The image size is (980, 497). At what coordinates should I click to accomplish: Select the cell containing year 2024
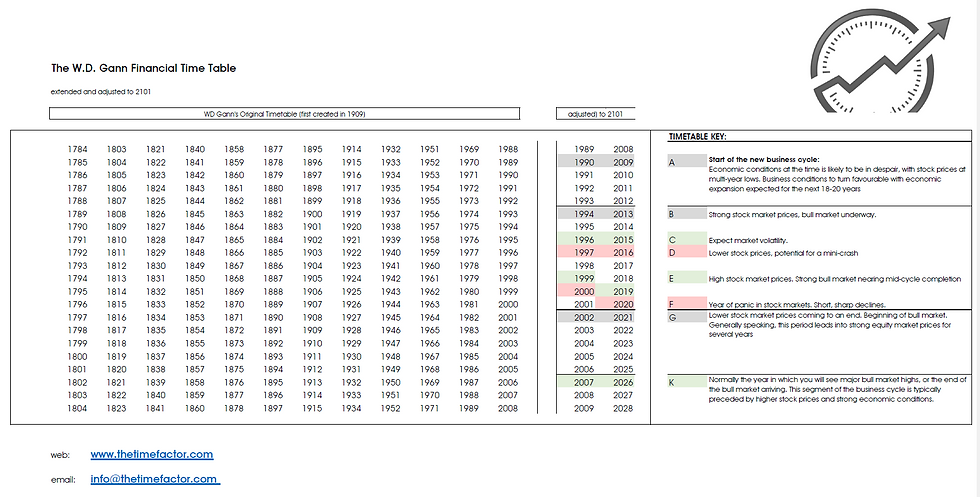point(623,356)
